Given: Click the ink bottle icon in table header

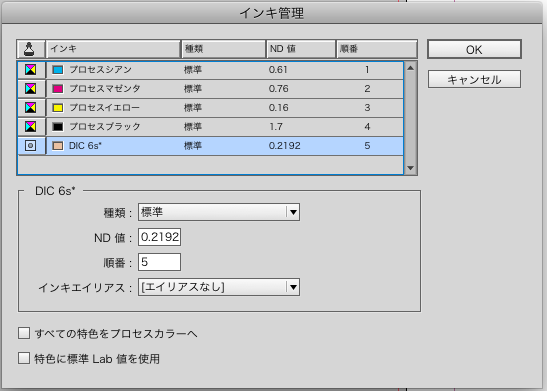Looking at the screenshot, I should [x=29, y=49].
